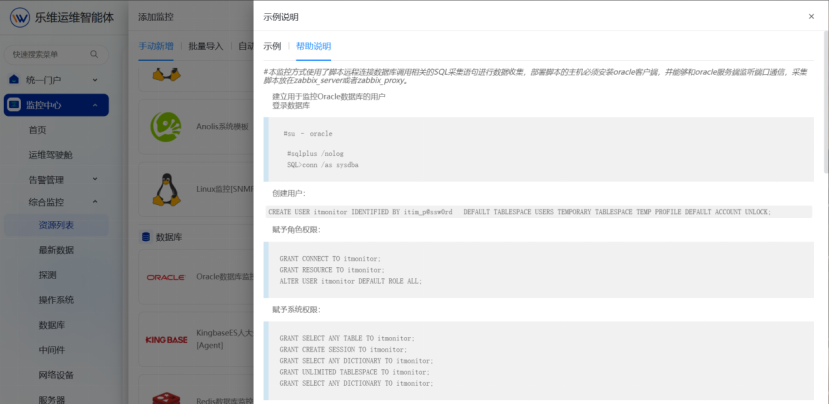Click the 创建用户 heading text

click(x=289, y=194)
